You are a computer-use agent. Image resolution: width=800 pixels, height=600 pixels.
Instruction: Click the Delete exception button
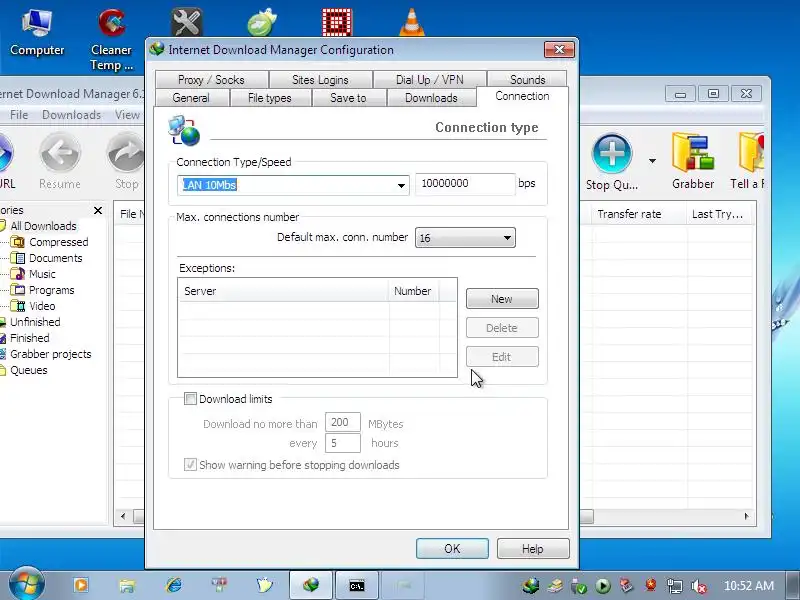pyautogui.click(x=502, y=328)
